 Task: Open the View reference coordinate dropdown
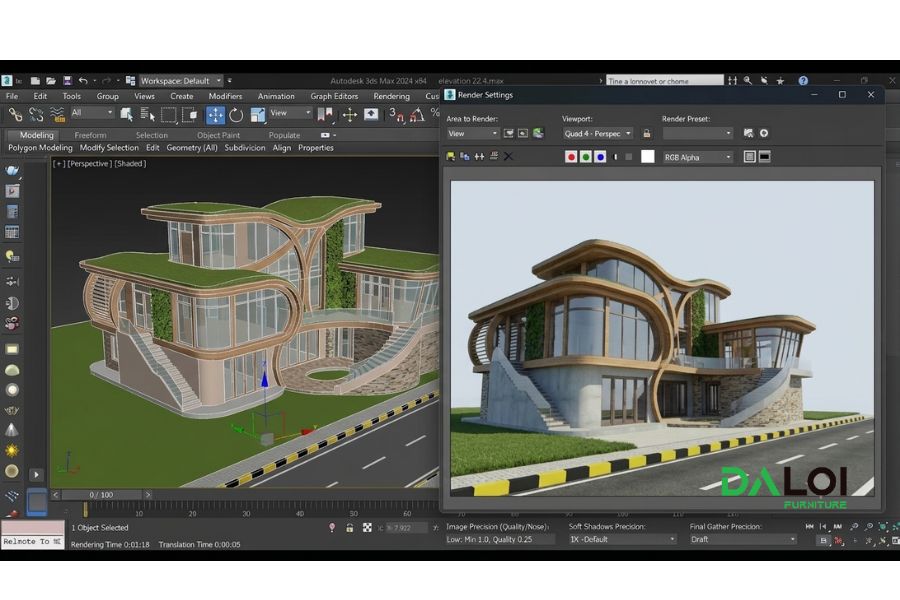pos(290,113)
